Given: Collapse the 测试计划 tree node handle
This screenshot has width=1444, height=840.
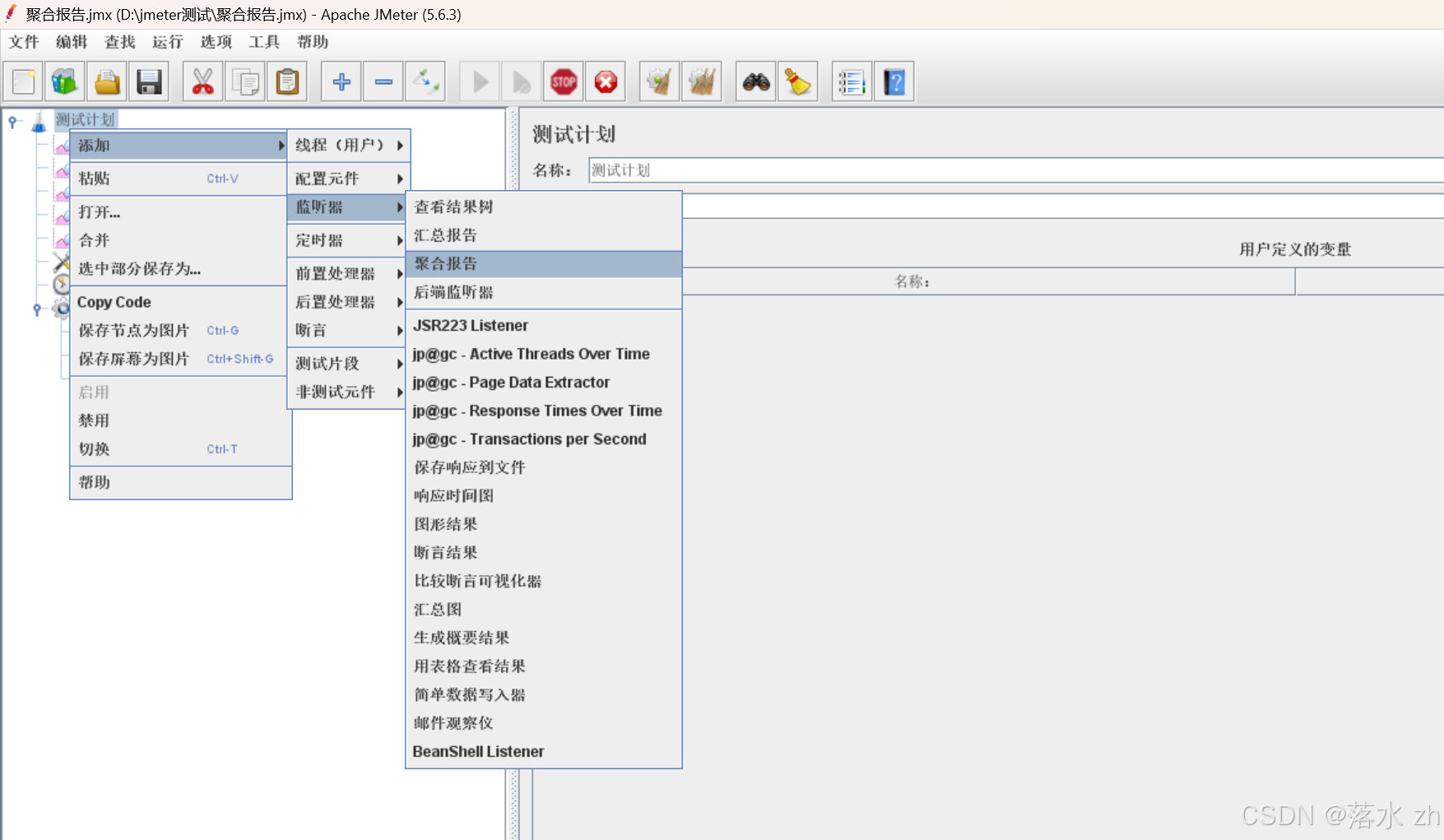Looking at the screenshot, I should tap(12, 122).
